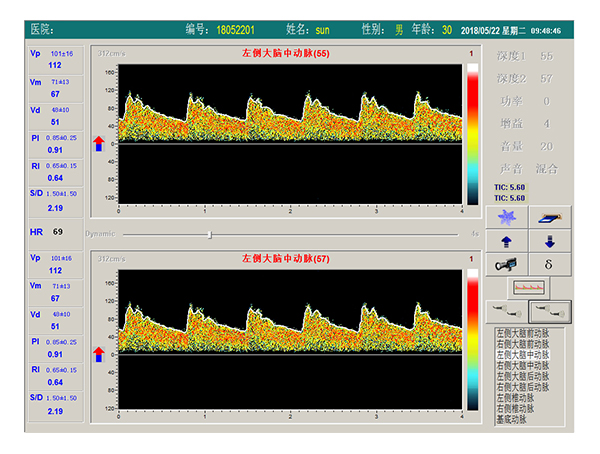This screenshot has height=454, width=600.
Task: Click the delta symbol button
Action: [547, 263]
